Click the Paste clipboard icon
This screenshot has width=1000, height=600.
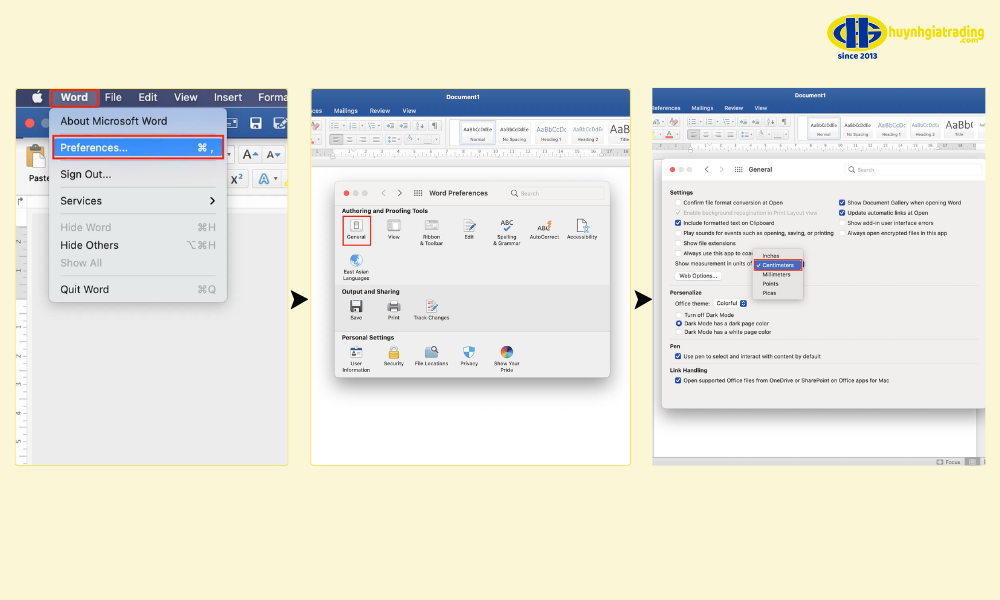[37, 158]
